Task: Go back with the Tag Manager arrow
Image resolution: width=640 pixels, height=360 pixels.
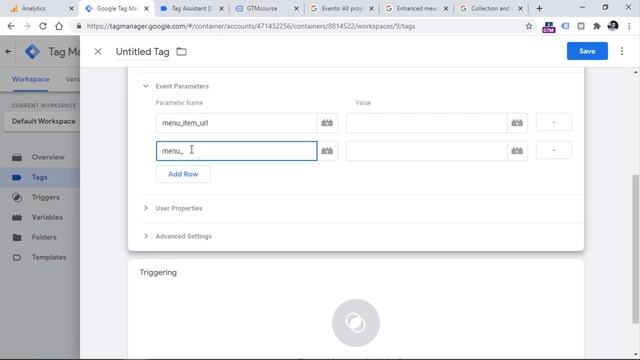Action: [8, 52]
